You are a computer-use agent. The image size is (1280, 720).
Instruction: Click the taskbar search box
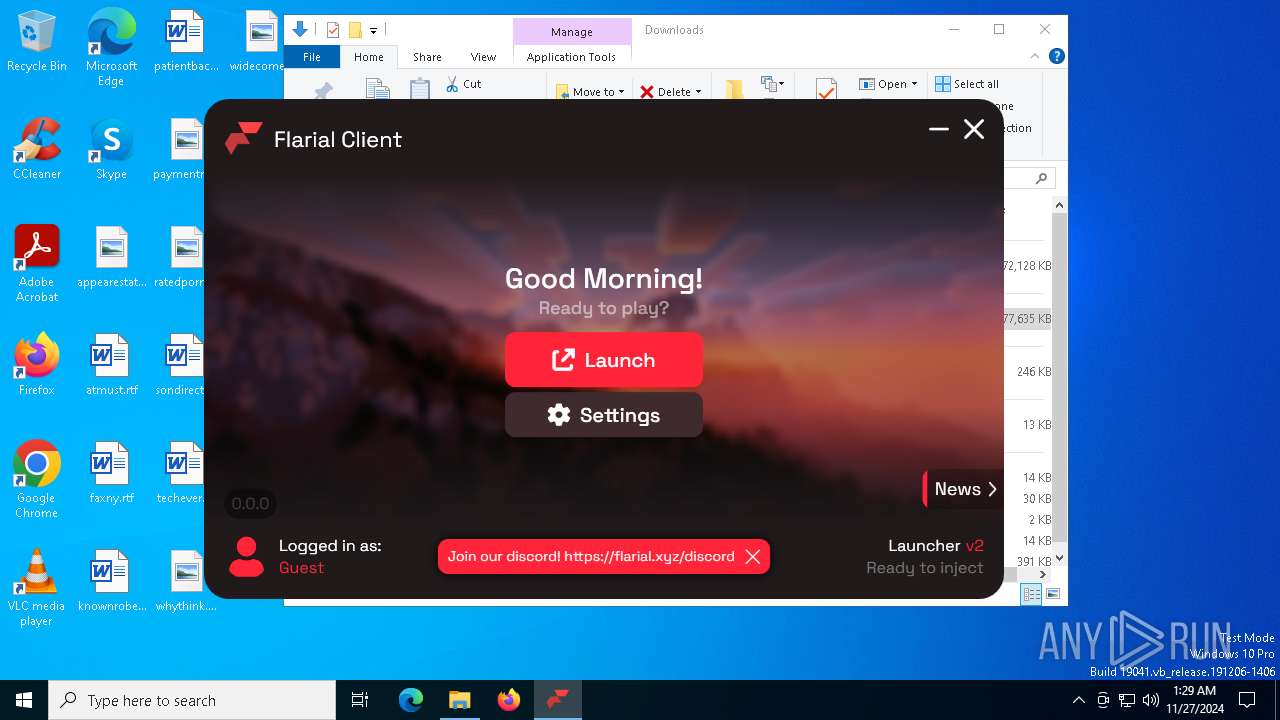192,700
